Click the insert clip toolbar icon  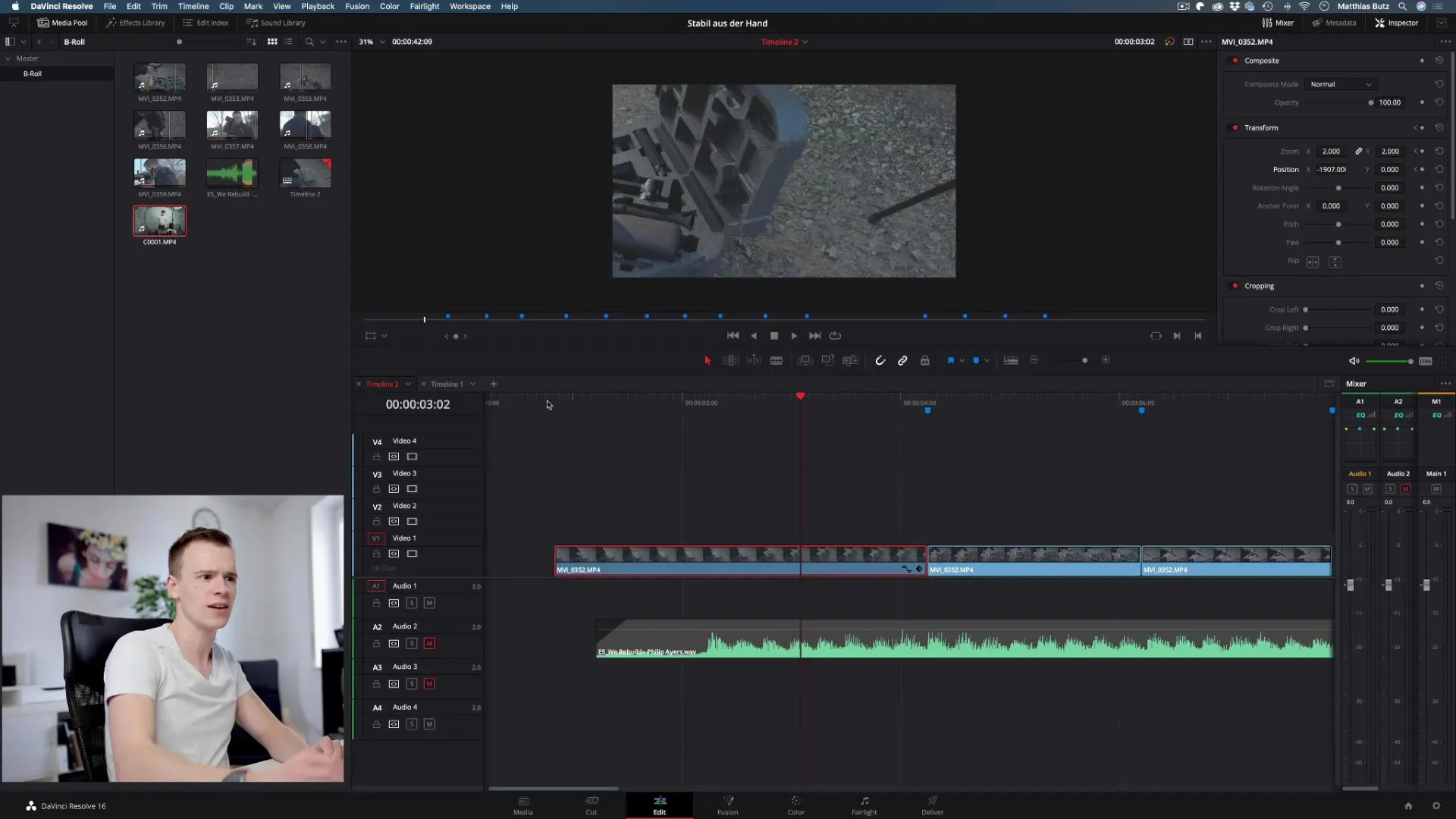coord(805,361)
